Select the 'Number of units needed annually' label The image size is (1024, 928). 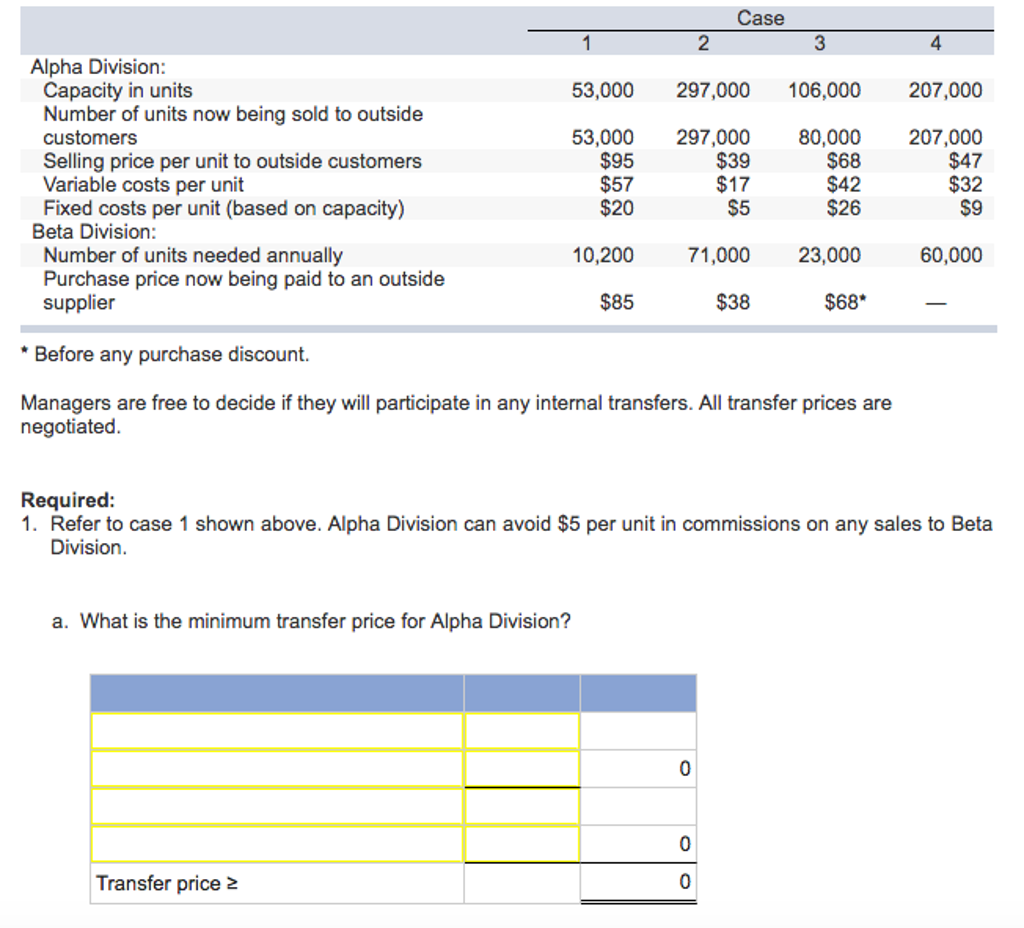coord(193,255)
